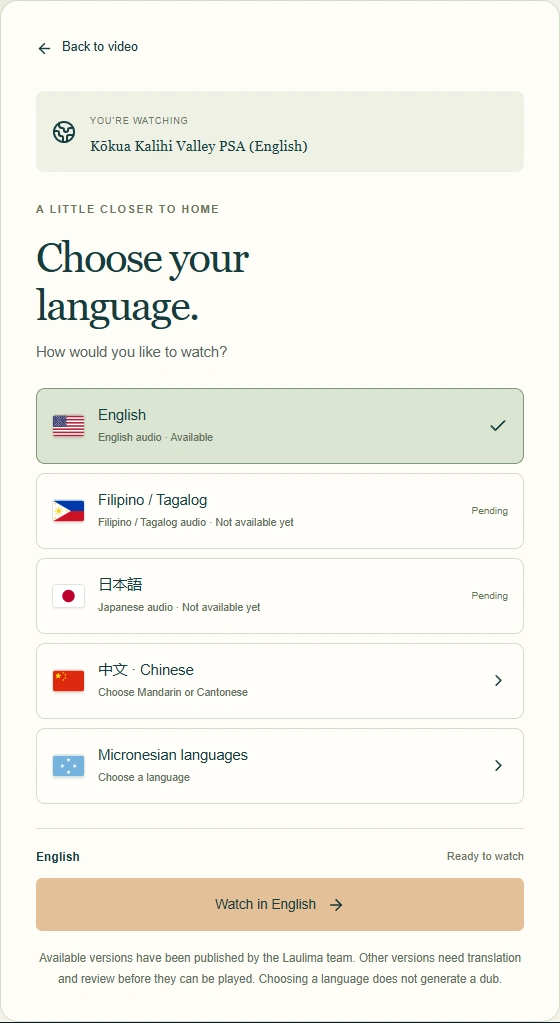This screenshot has width=560, height=1023.
Task: Click the bold English selection summary label
Action: pyautogui.click(x=58, y=857)
